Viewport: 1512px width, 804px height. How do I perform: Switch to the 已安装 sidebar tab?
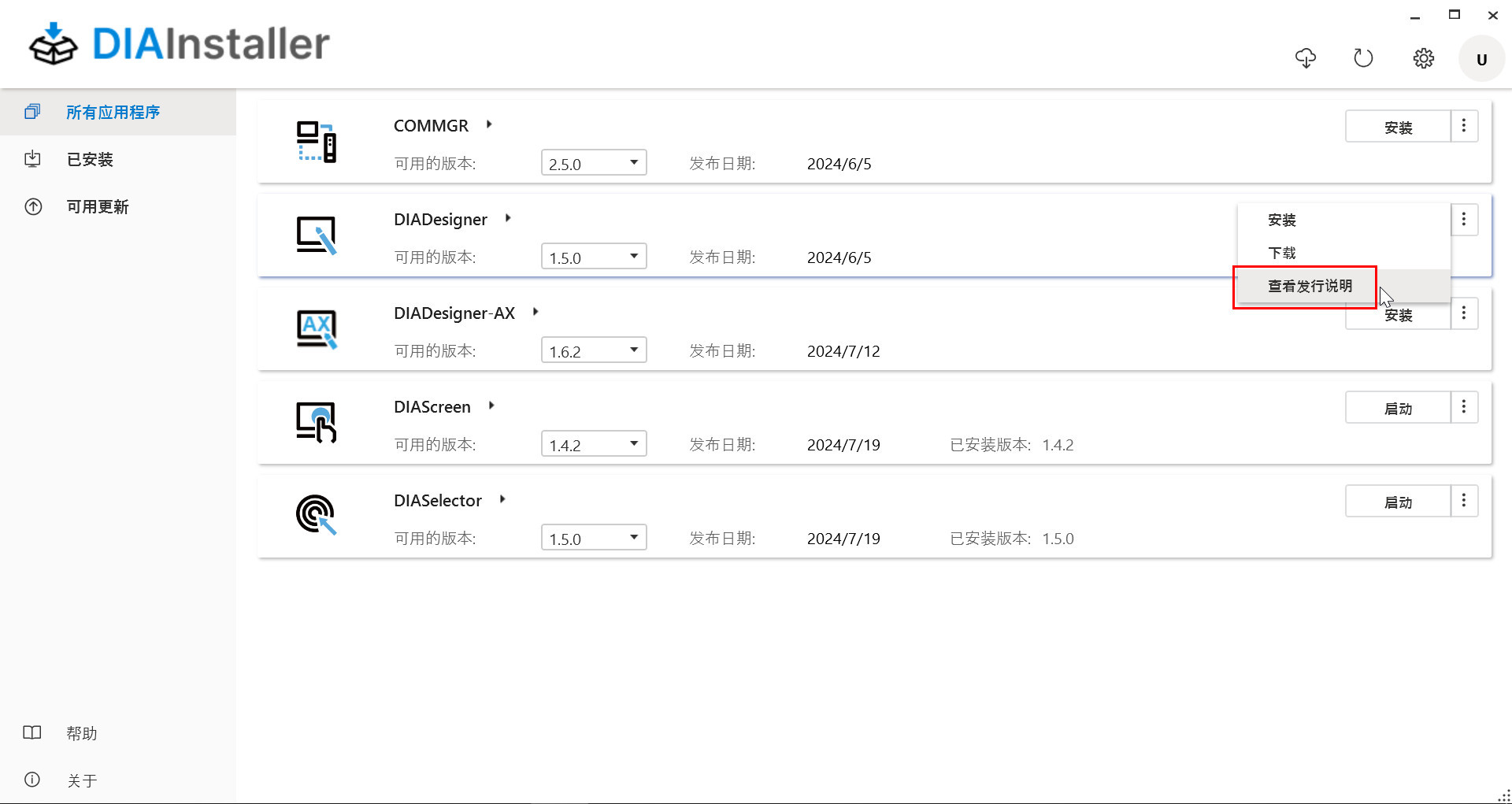(90, 160)
